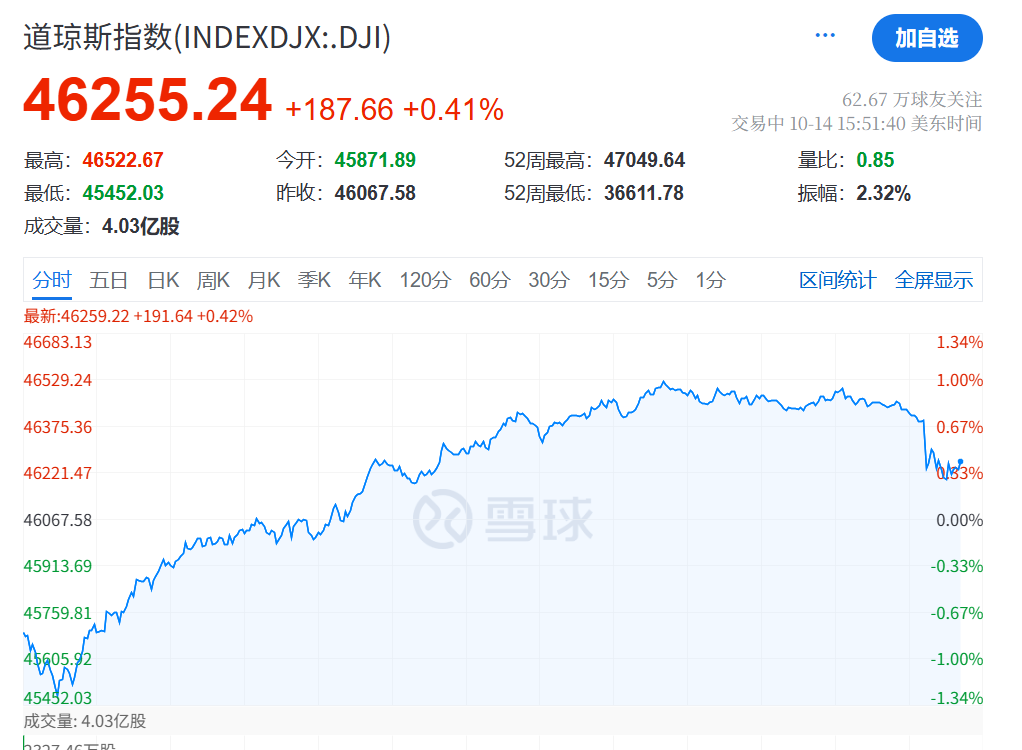
Task: Switch to 120分 interval chart
Action: 425,280
